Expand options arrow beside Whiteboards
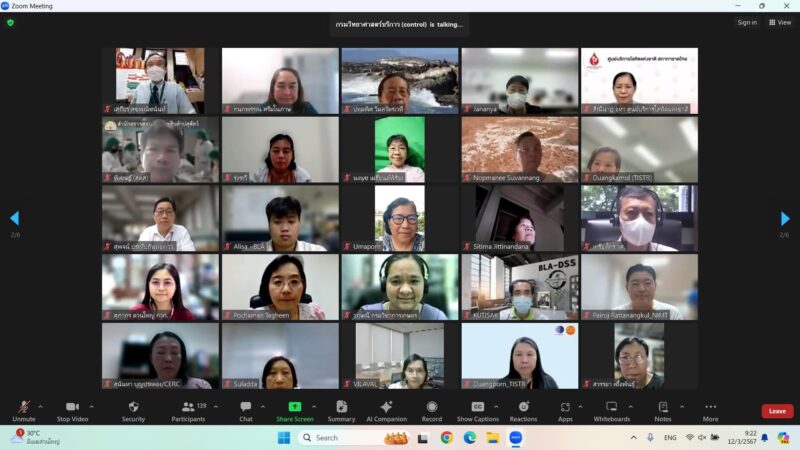This screenshot has height=450, width=800. pos(631,407)
